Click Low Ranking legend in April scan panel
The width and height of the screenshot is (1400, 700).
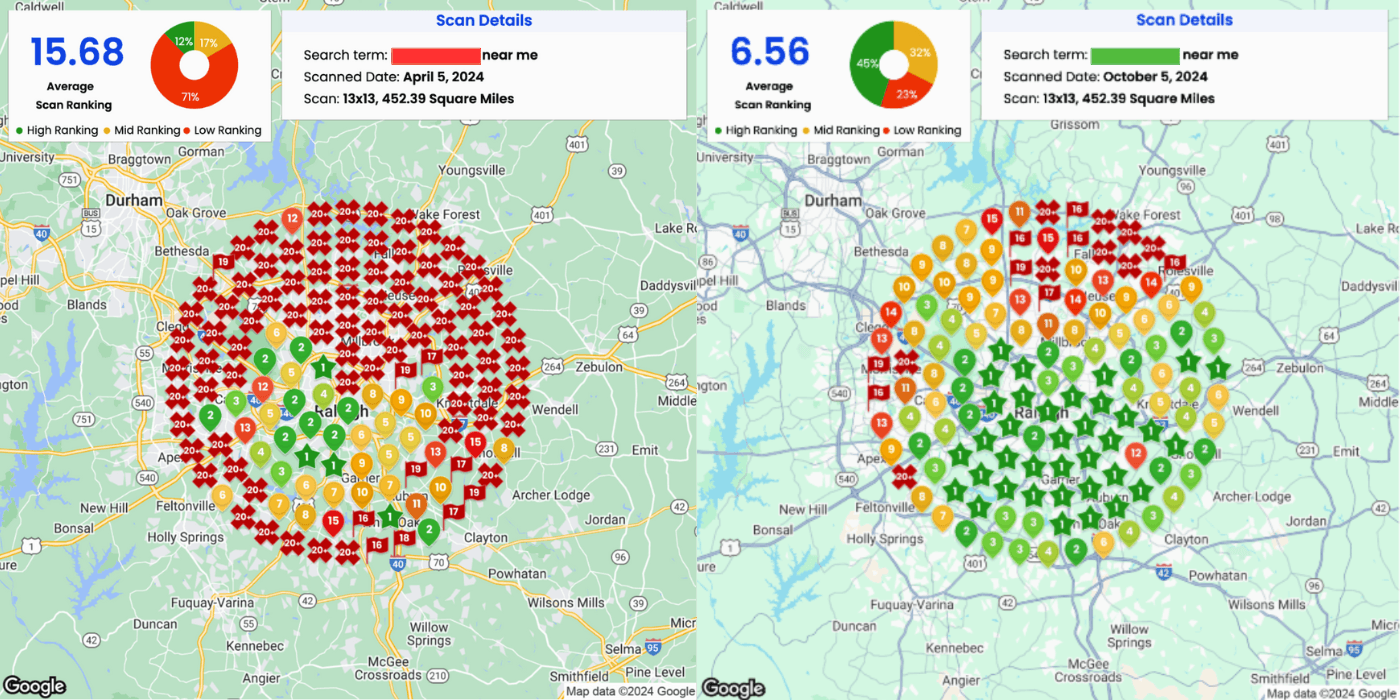click(221, 130)
